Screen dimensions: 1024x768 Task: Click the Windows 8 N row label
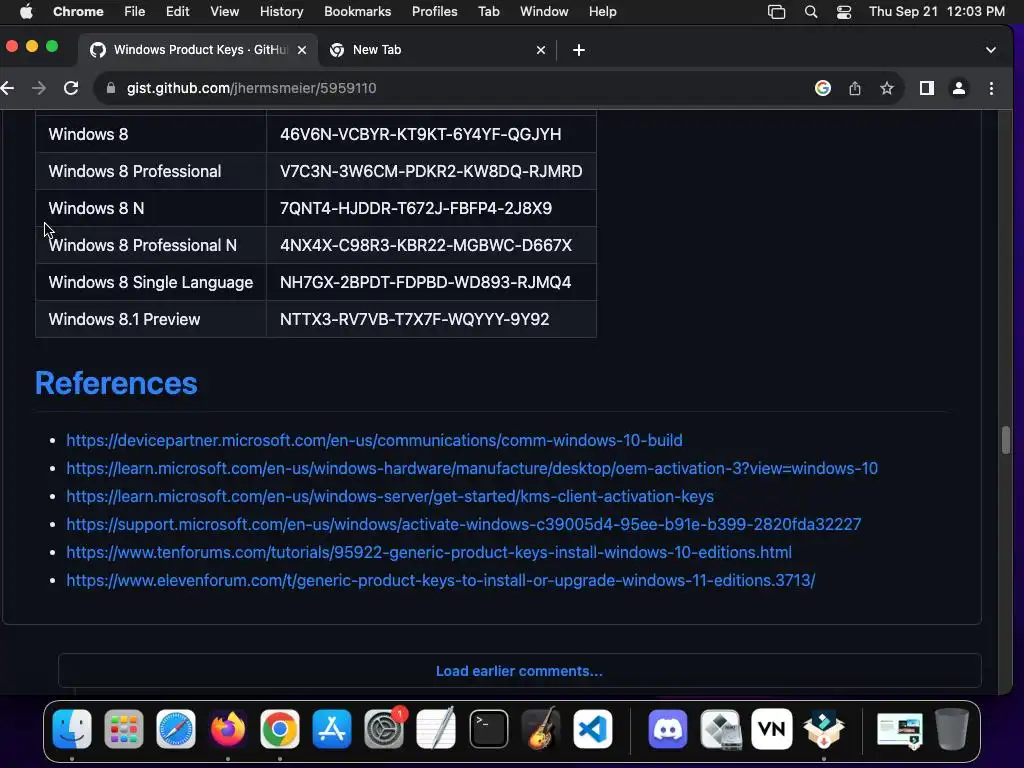click(x=96, y=208)
